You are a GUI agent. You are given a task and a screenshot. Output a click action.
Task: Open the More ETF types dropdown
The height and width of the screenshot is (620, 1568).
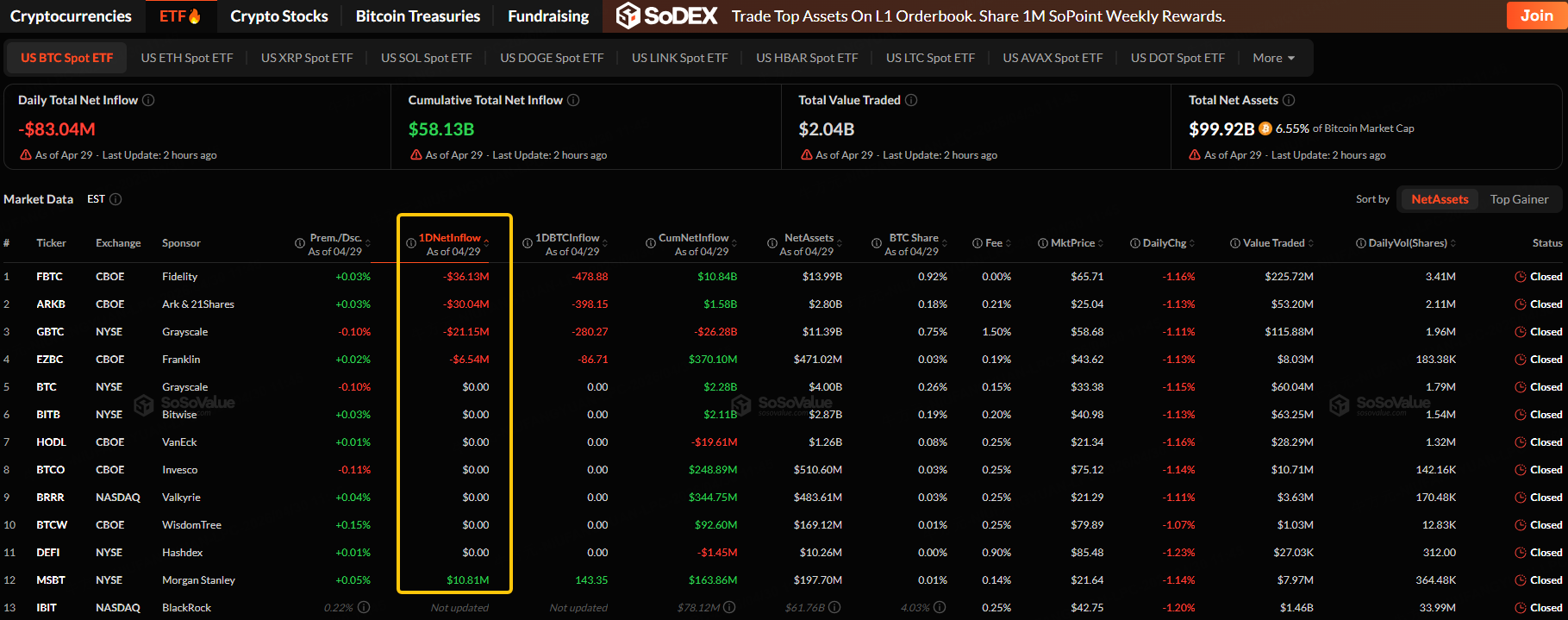1273,58
